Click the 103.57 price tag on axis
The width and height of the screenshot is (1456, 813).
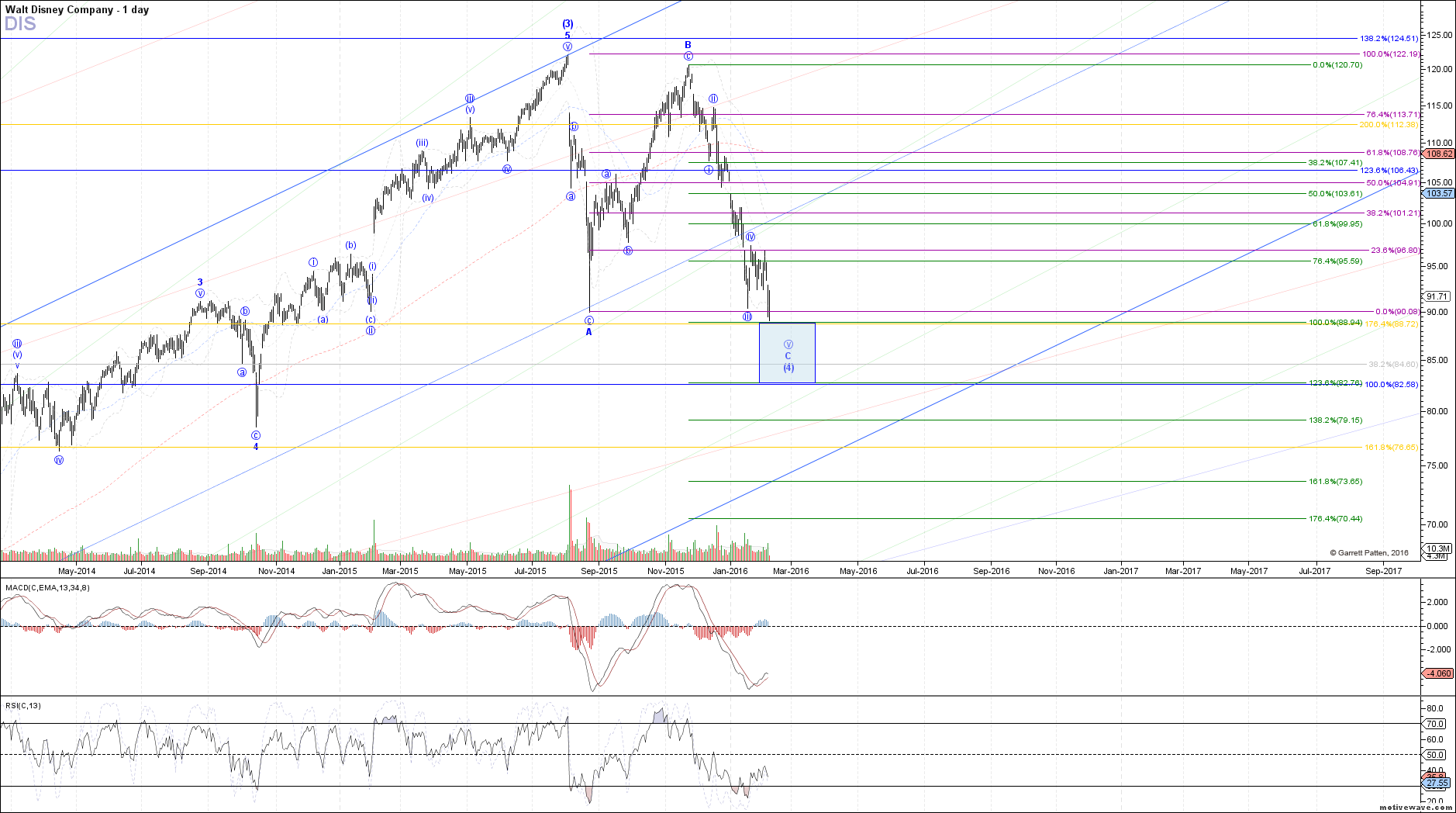coord(1439,193)
